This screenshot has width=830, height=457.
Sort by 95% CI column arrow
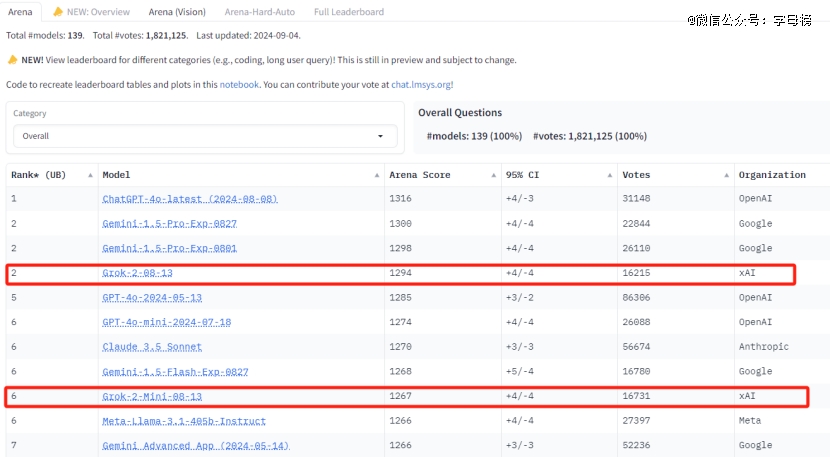tap(609, 175)
